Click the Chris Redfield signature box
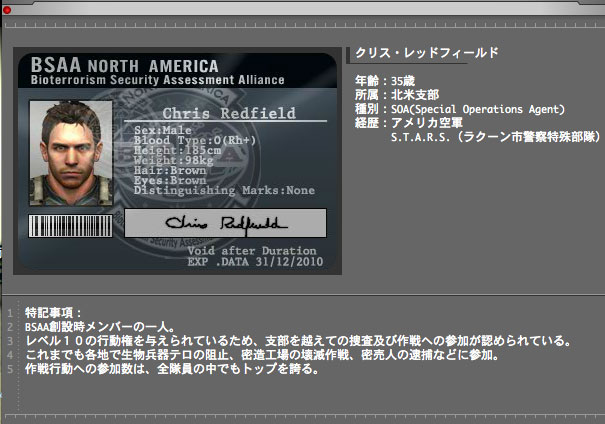 pos(225,223)
